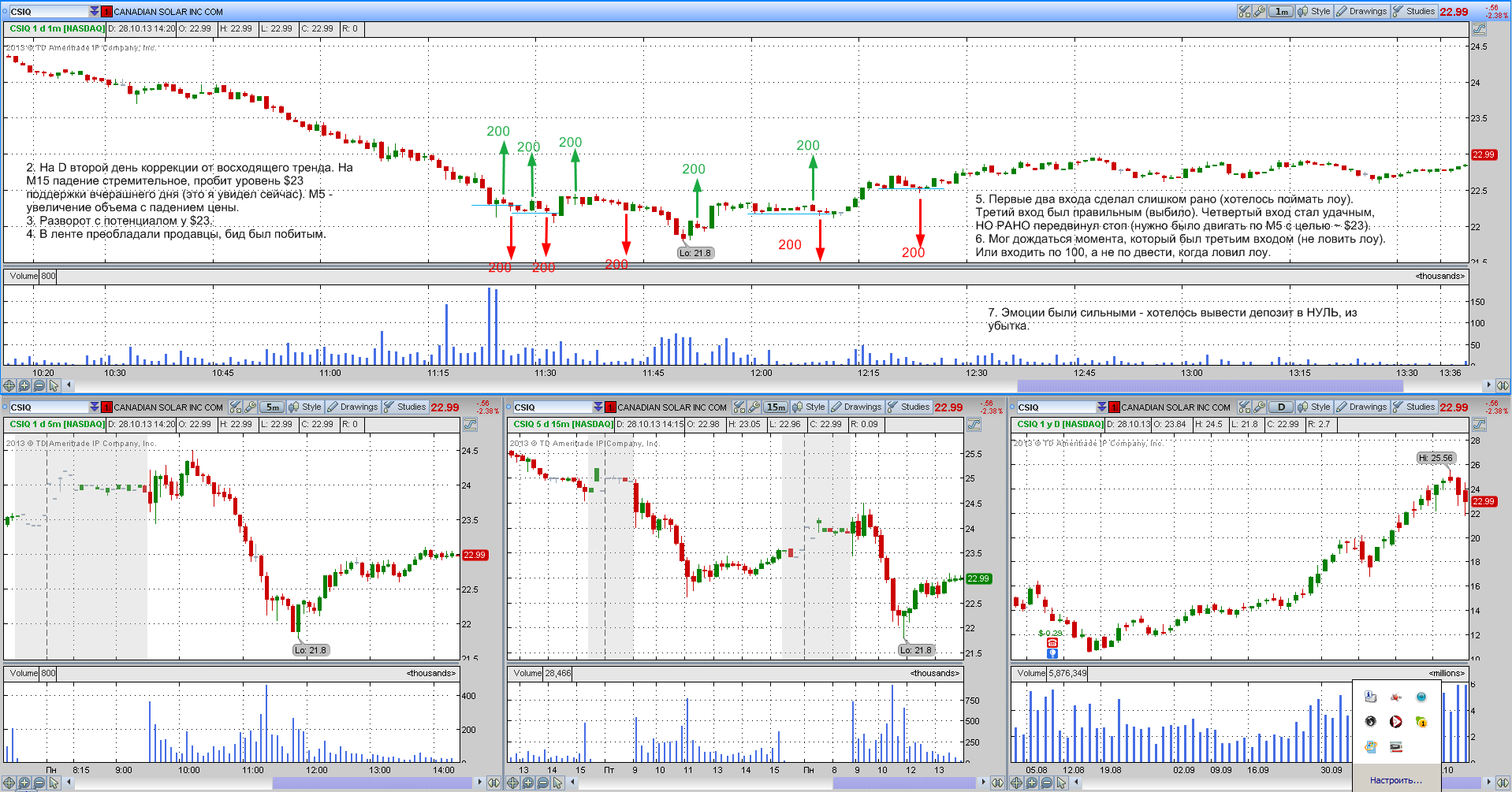Click scrollbar thumb of 5m chart
1512x792 pixels.
371,783
